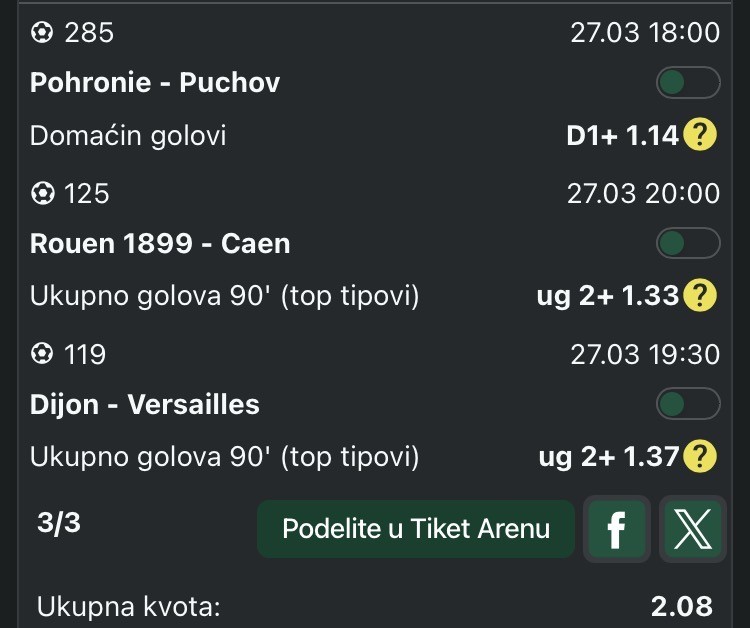Viewport: 750px width, 628px height.
Task: Click the soccer ball icon beside 119
Action: pyautogui.click(x=43, y=353)
